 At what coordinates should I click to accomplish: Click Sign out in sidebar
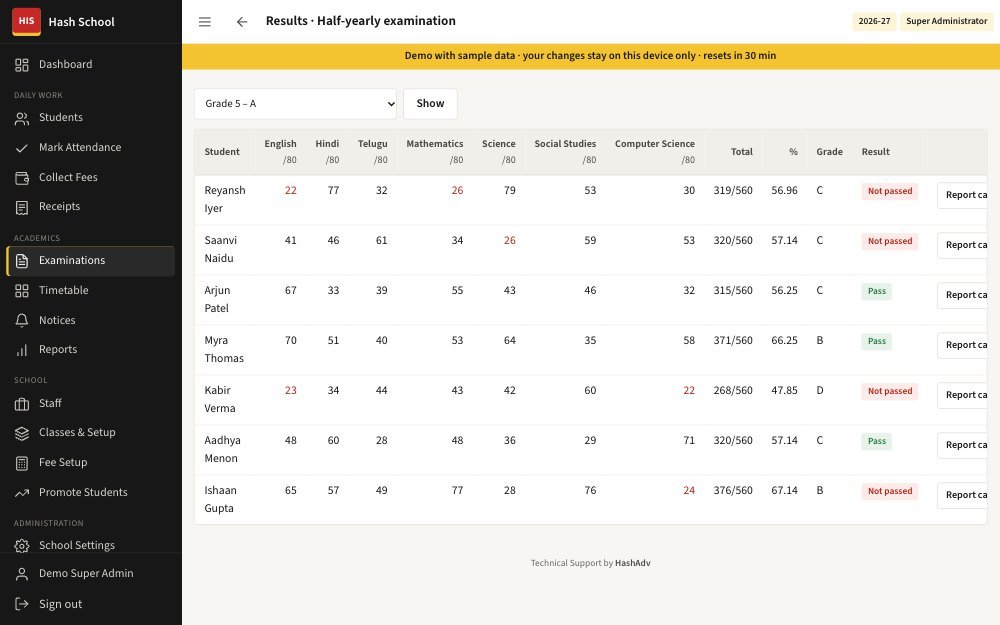[x=91, y=604]
